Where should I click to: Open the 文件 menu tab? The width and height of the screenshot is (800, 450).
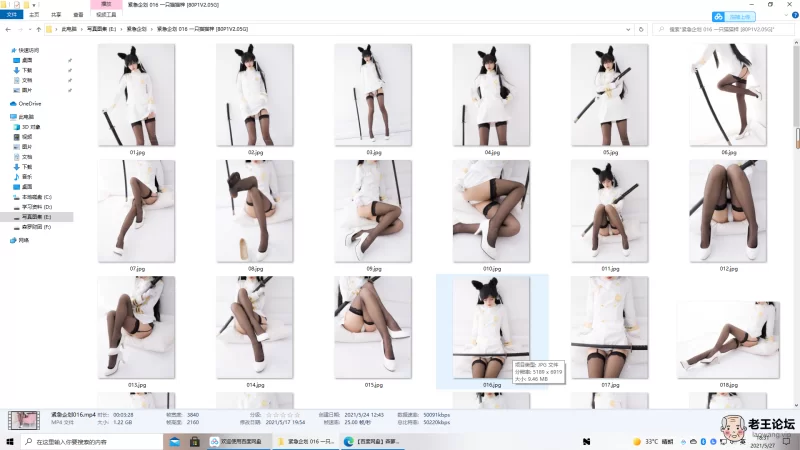tap(12, 15)
